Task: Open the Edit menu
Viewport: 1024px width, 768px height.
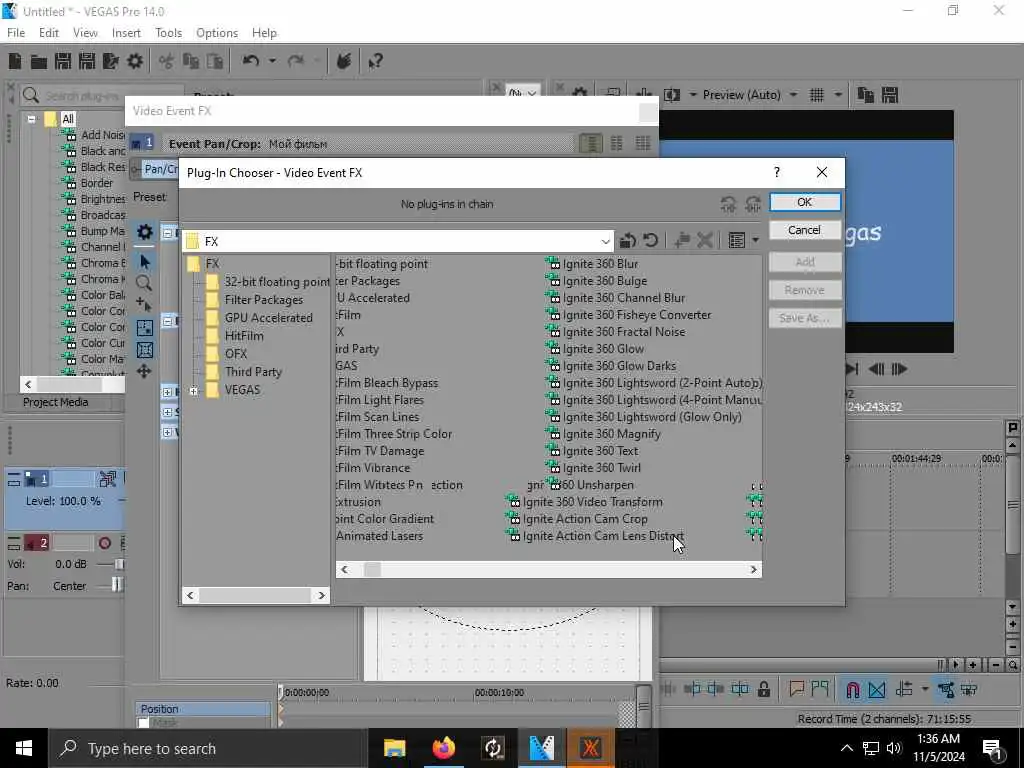Action: pos(48,33)
